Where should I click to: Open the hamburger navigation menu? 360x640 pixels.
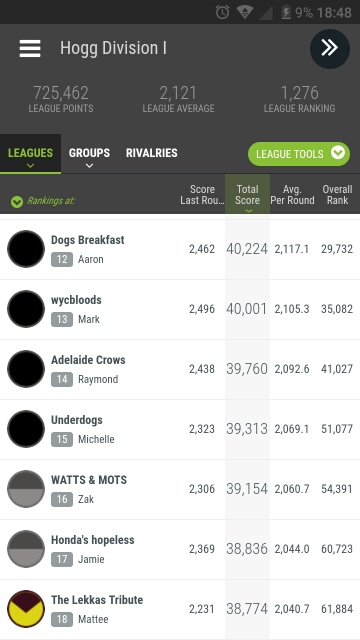[x=30, y=48]
